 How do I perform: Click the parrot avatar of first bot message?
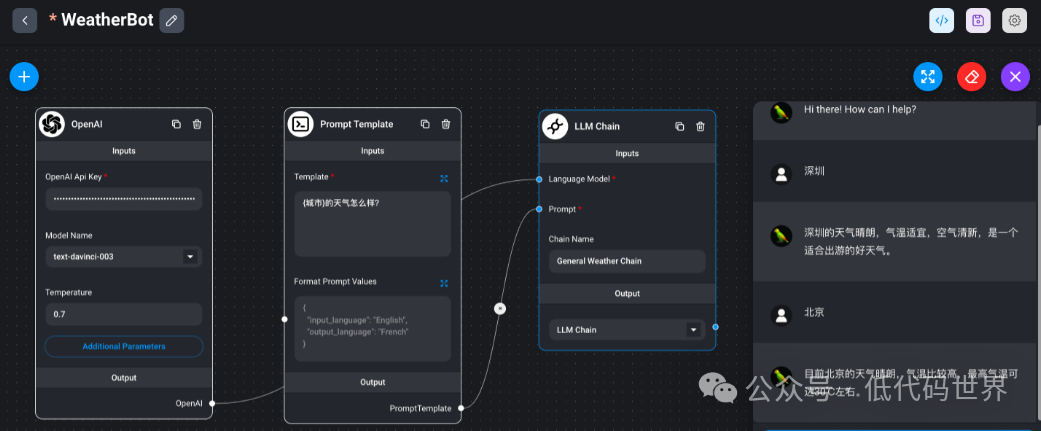(781, 112)
